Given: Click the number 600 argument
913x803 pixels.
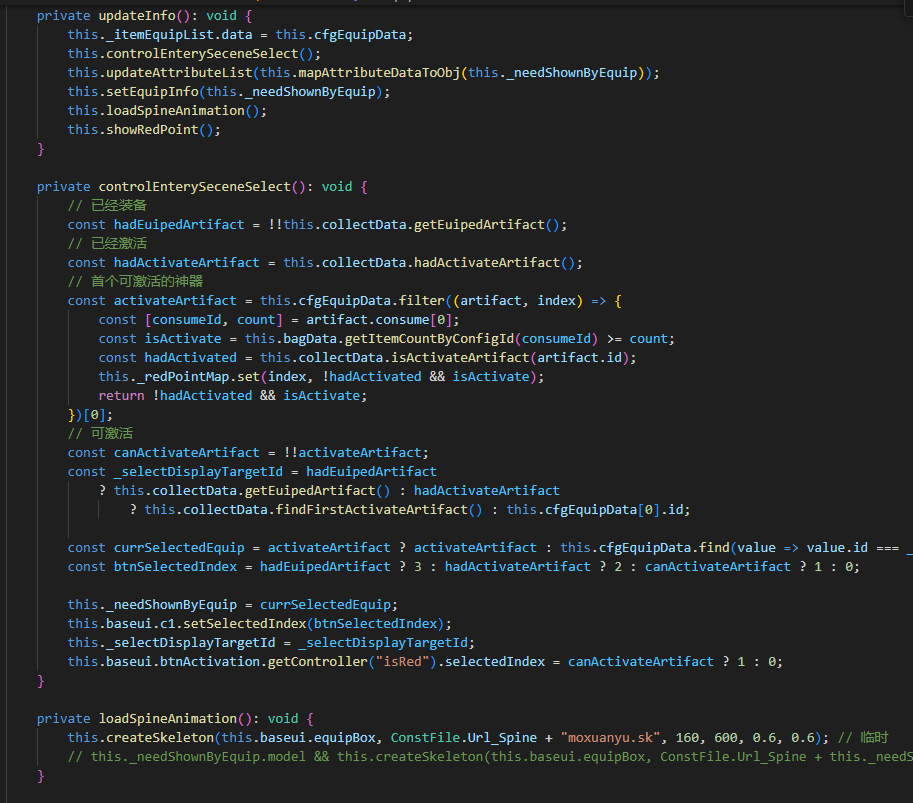Looking at the screenshot, I should 726,738.
